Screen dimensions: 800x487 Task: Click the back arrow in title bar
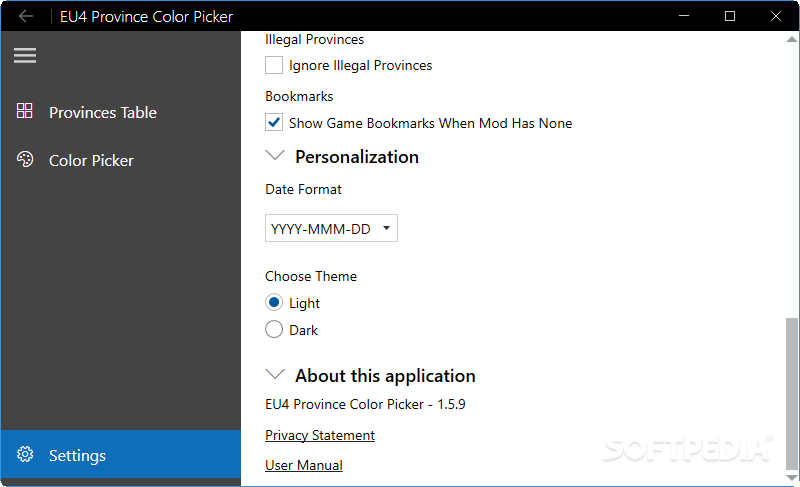coord(26,16)
